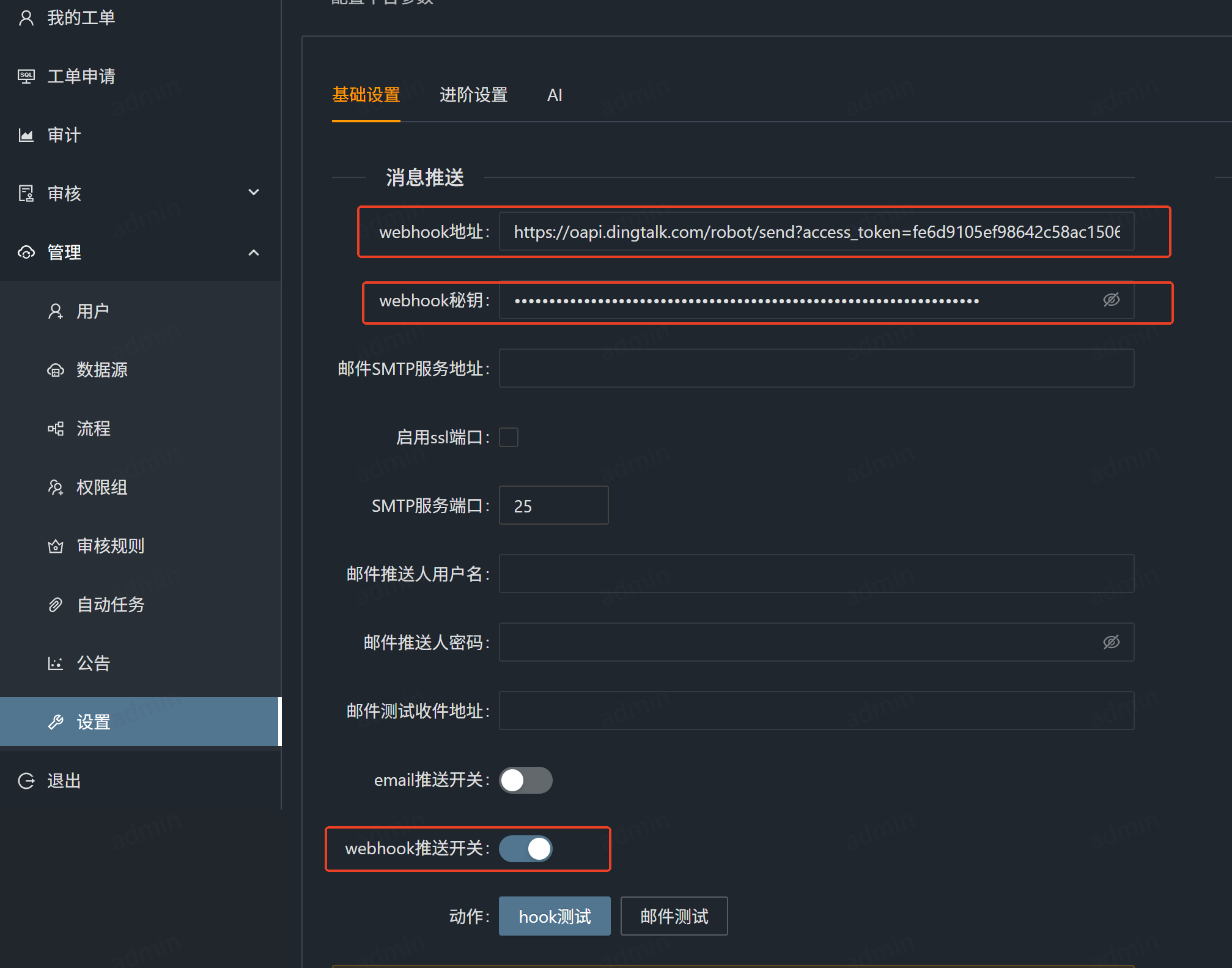
Task: Expand the 审核 section chevron
Action: pos(254,192)
